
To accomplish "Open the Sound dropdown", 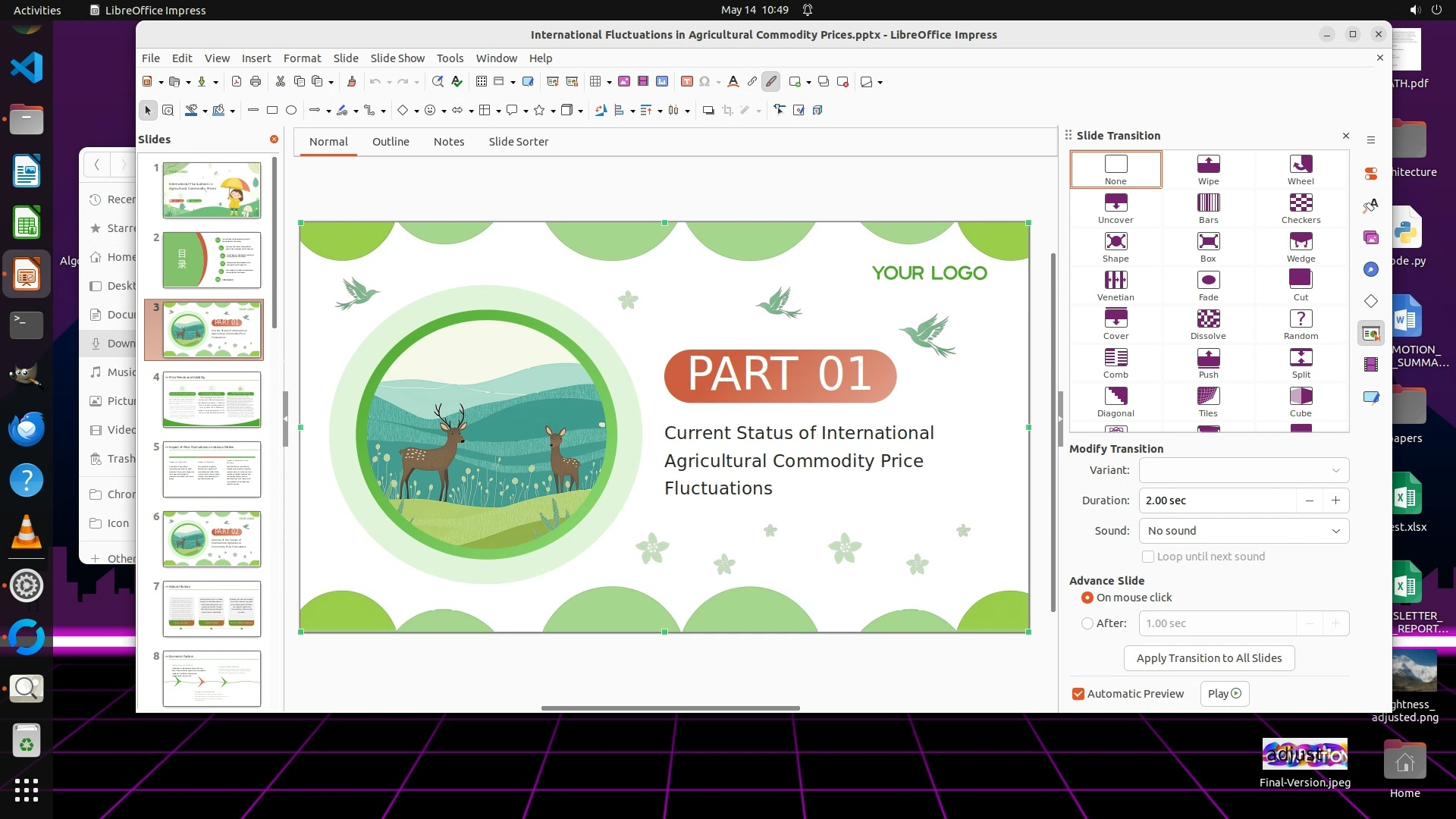I will click(1244, 531).
